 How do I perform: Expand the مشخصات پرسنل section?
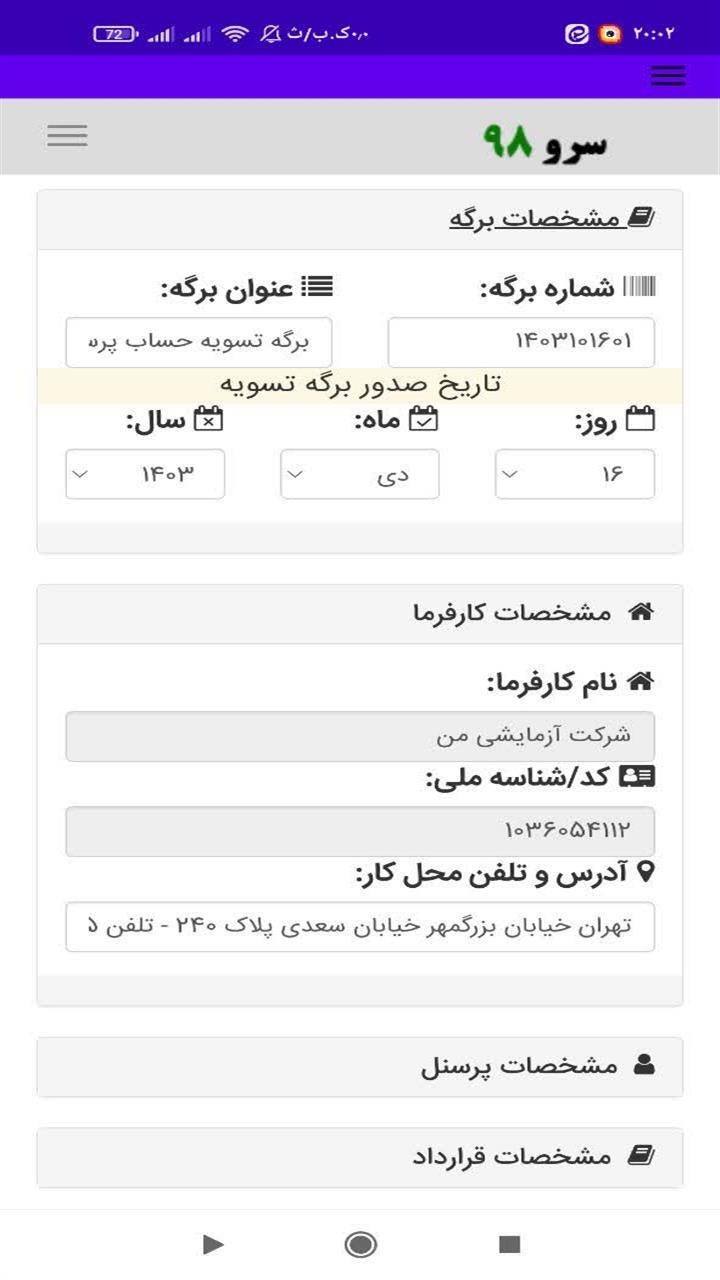360,1066
